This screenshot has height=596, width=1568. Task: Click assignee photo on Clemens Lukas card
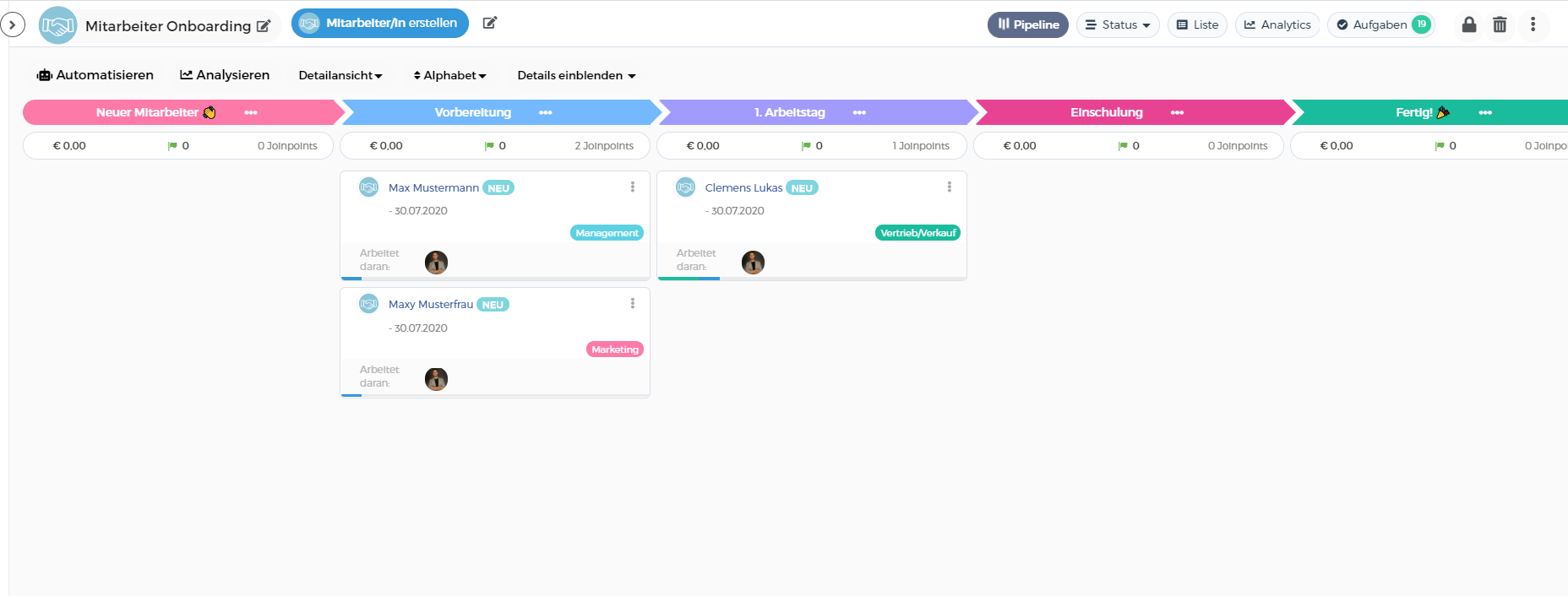click(x=753, y=263)
